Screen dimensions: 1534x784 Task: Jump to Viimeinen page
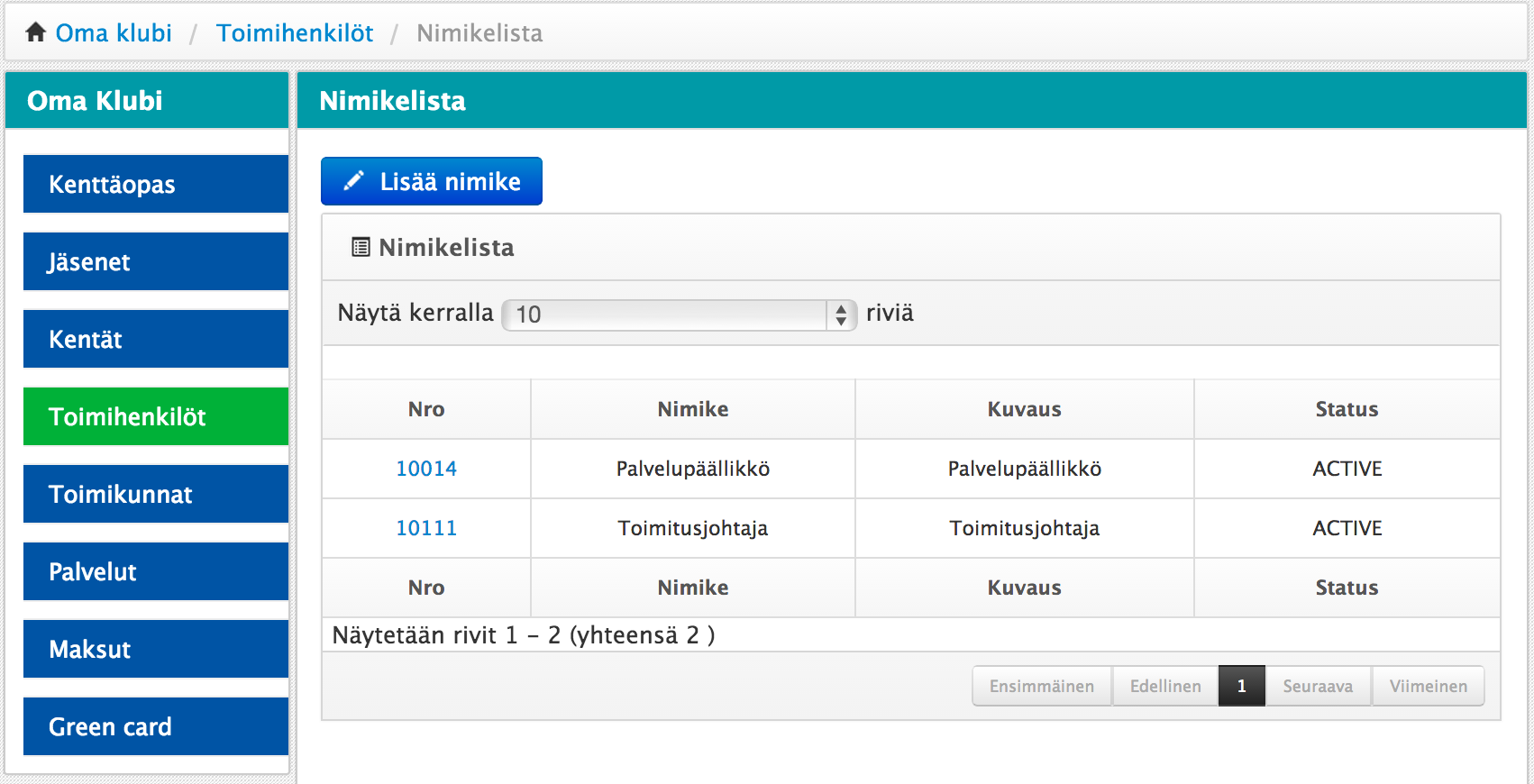pyautogui.click(x=1429, y=686)
